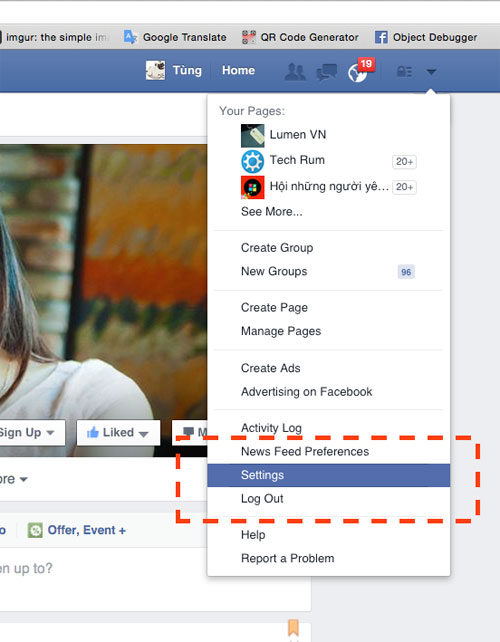Open the Object Debugger bookmark
Viewport: 500px width, 642px height.
pyautogui.click(x=426, y=37)
